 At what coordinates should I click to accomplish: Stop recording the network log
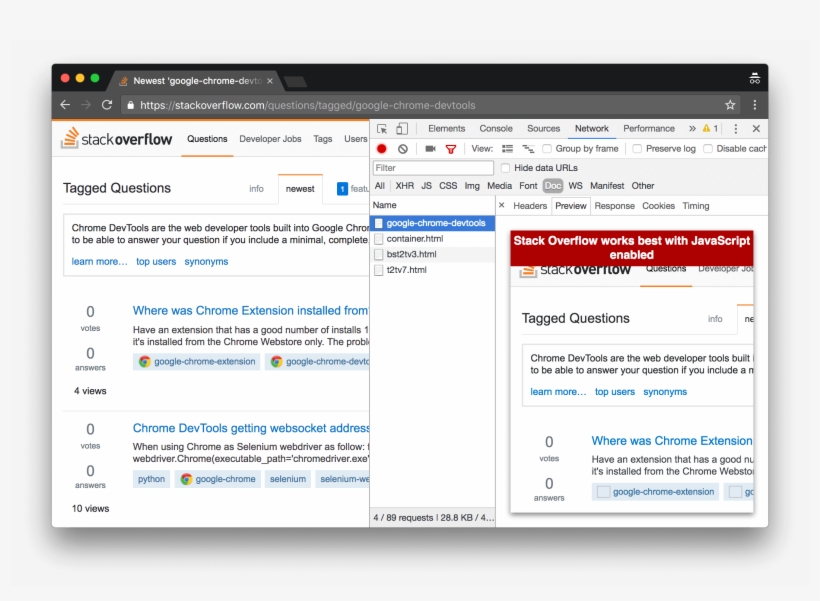pos(381,148)
